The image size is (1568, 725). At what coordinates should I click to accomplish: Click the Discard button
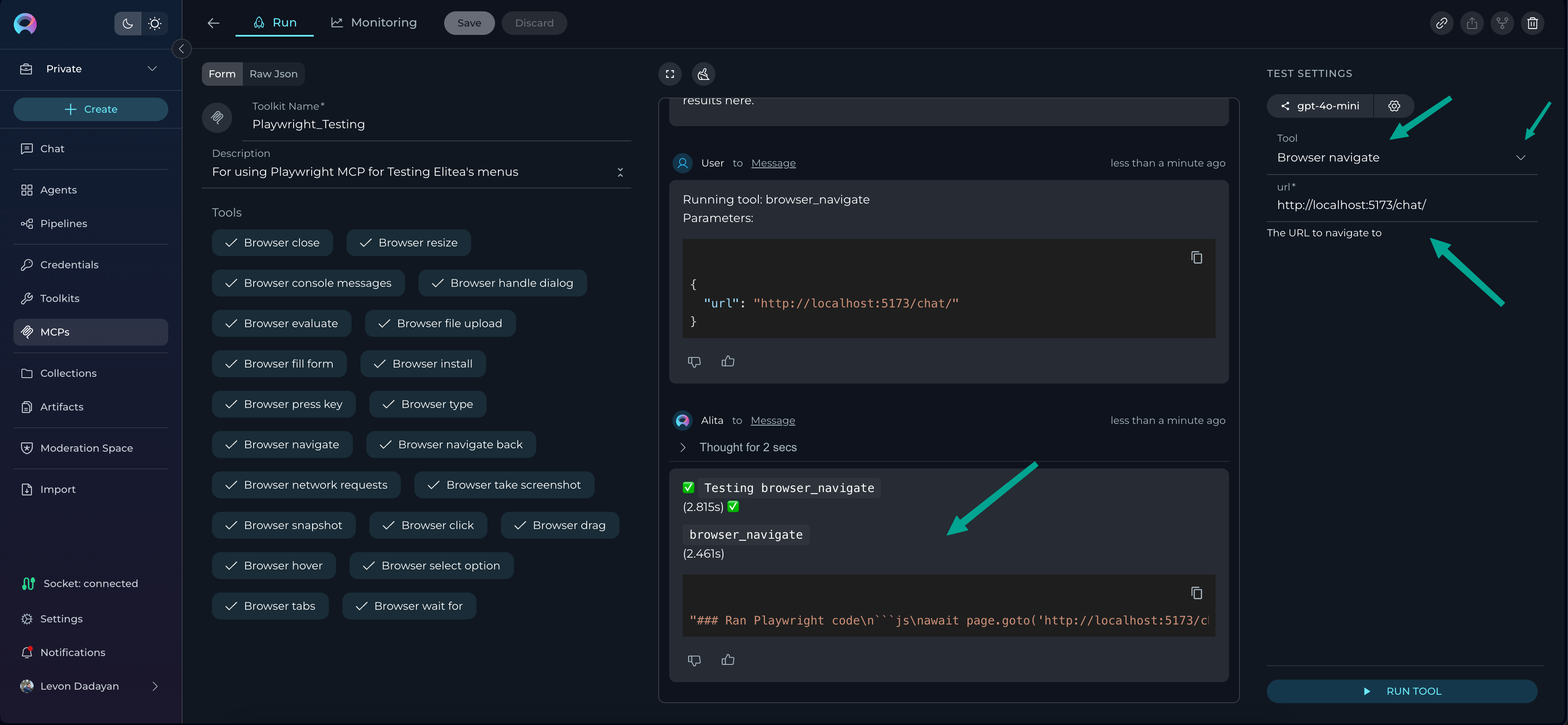point(534,23)
